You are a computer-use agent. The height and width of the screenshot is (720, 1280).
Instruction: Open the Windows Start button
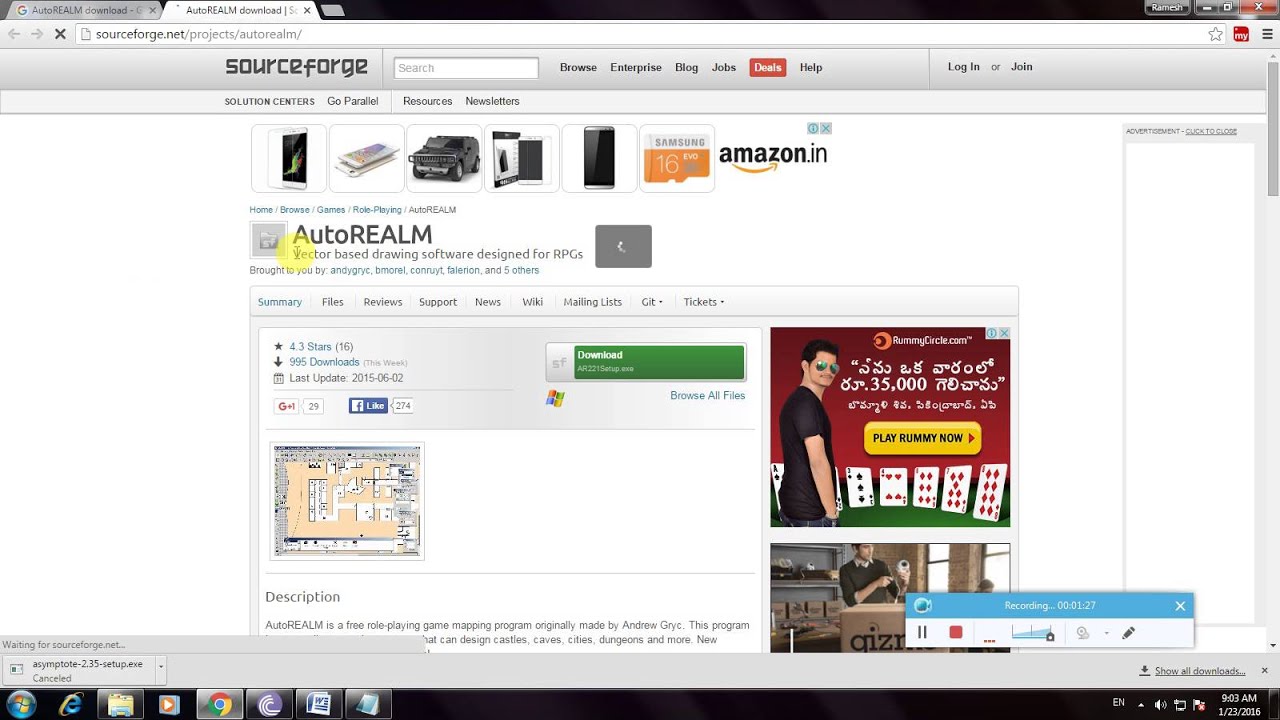pyautogui.click(x=20, y=705)
